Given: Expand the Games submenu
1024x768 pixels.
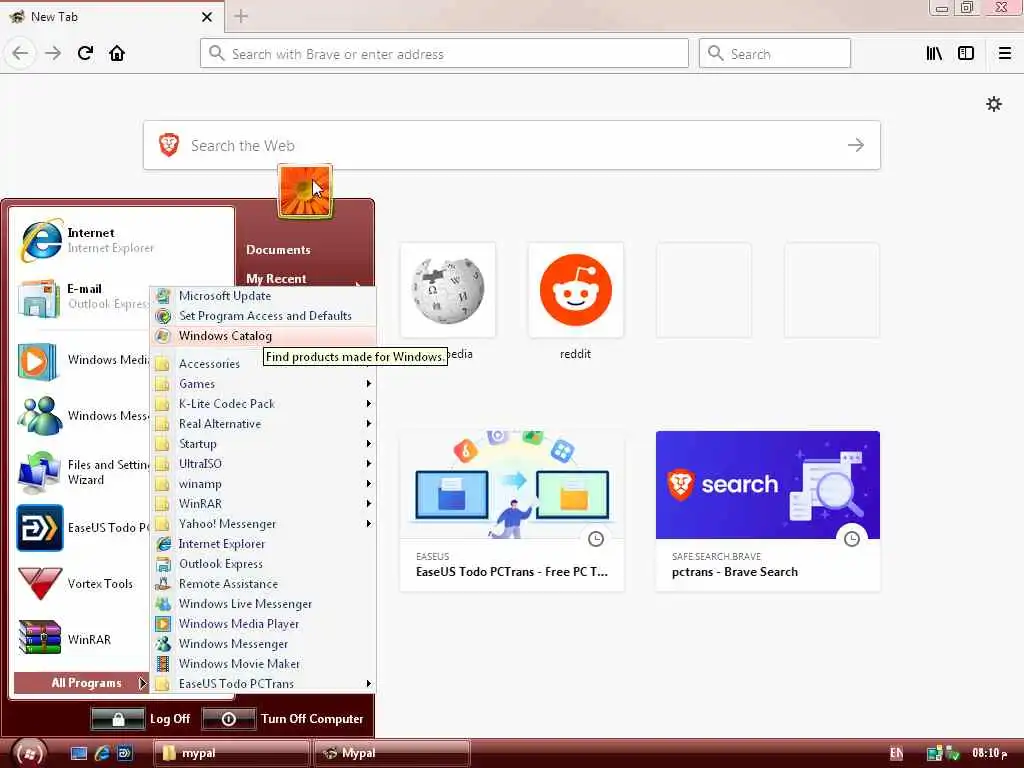Looking at the screenshot, I should (x=264, y=384).
